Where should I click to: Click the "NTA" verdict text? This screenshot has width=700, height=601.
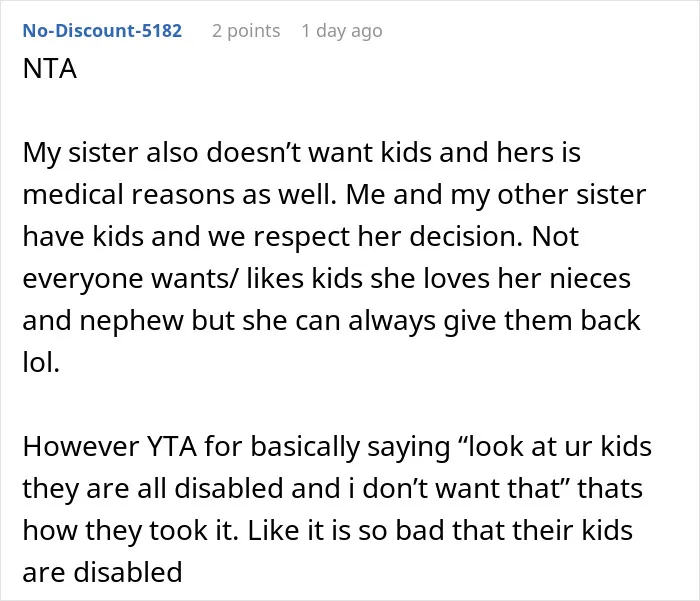[x=50, y=69]
